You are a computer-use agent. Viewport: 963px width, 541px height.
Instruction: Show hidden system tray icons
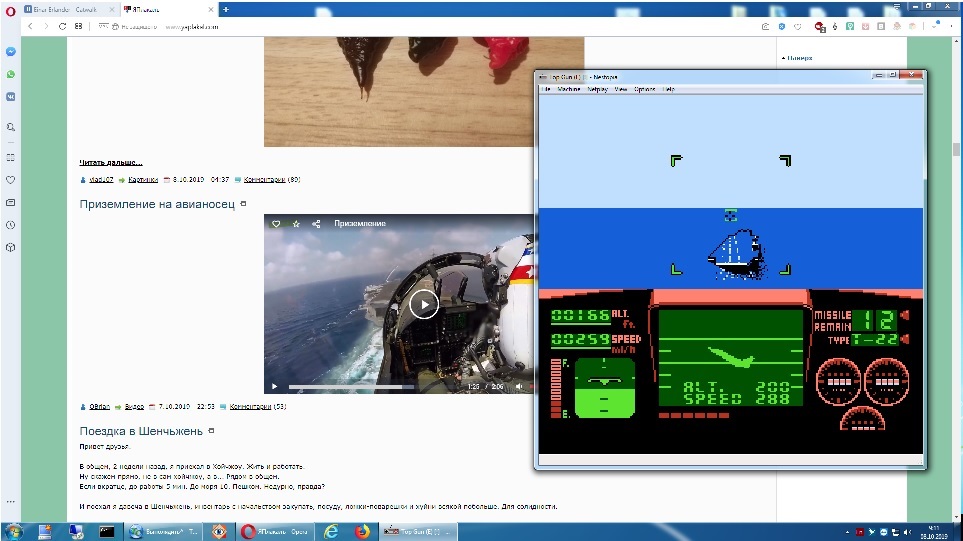[x=847, y=532]
